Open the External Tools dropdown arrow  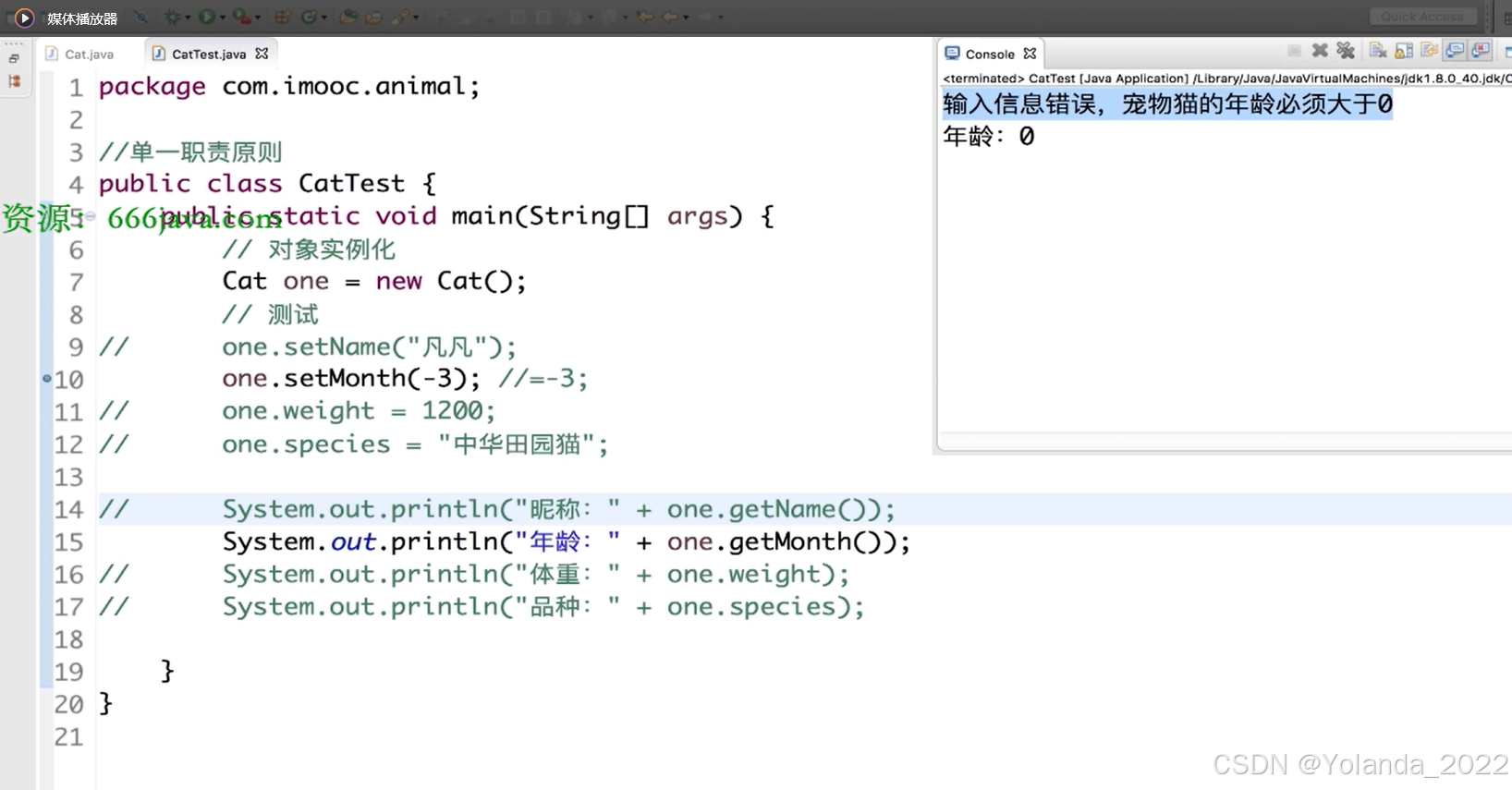pos(258,18)
